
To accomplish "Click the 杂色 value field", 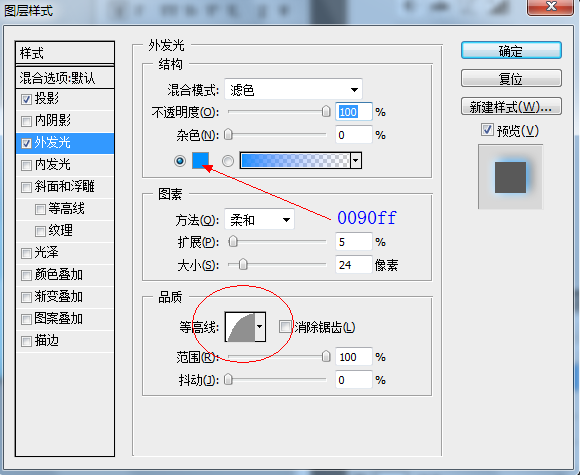I will (354, 135).
